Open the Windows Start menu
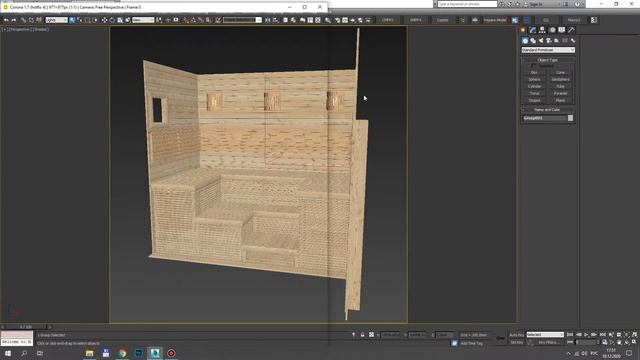 pos(8,353)
